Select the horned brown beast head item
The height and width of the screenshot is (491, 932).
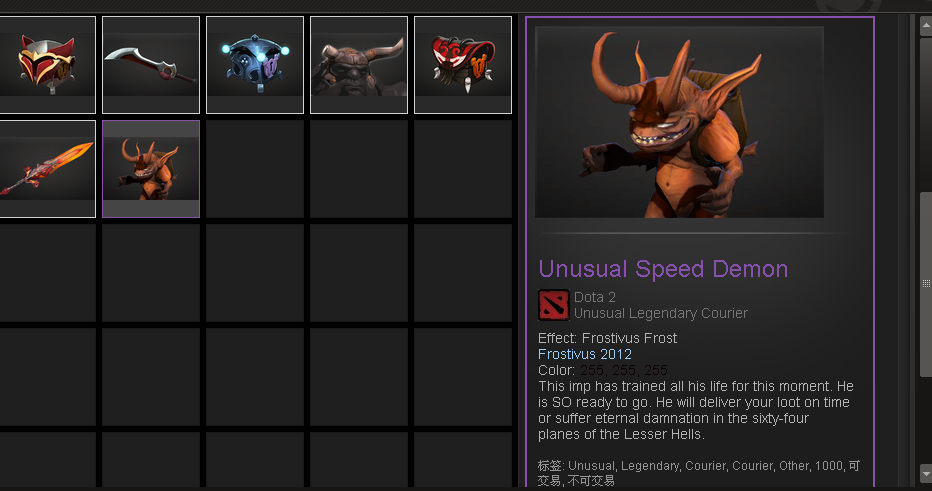coord(359,65)
